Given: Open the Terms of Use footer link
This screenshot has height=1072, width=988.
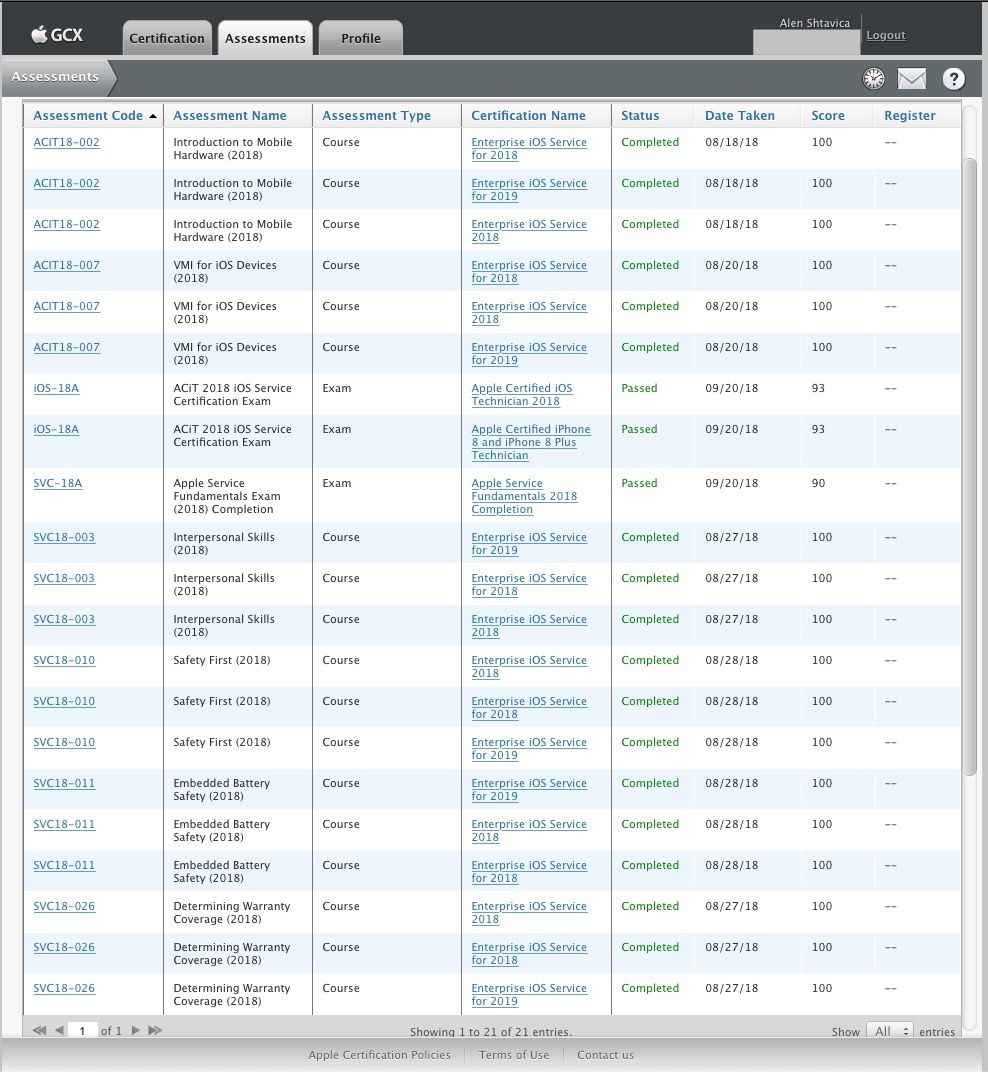Looking at the screenshot, I should (x=513, y=1055).
